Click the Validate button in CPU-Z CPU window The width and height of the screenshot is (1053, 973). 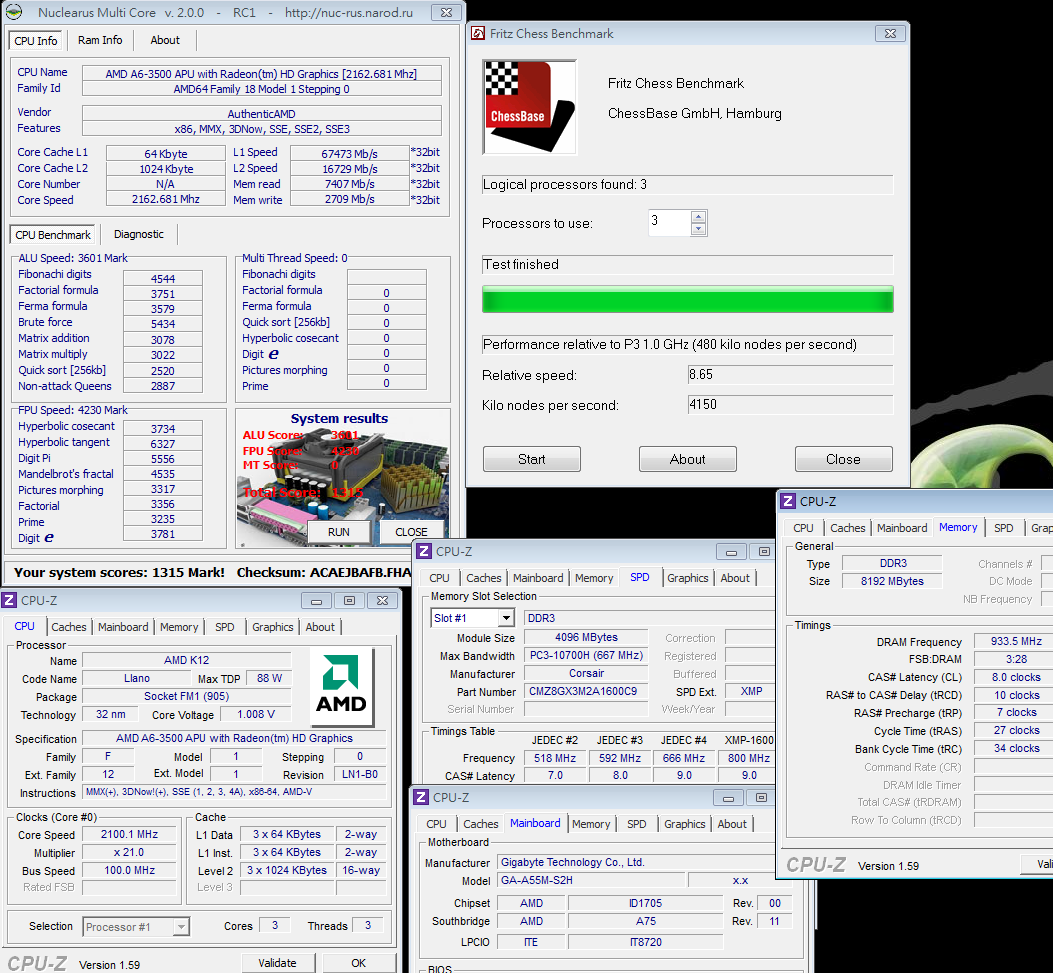coord(277,963)
